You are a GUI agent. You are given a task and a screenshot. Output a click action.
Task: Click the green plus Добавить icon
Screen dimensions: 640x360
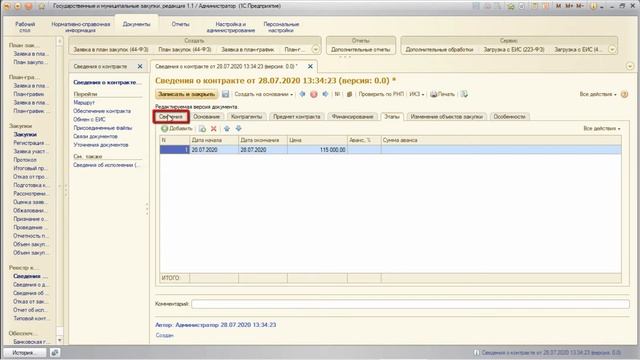point(164,129)
